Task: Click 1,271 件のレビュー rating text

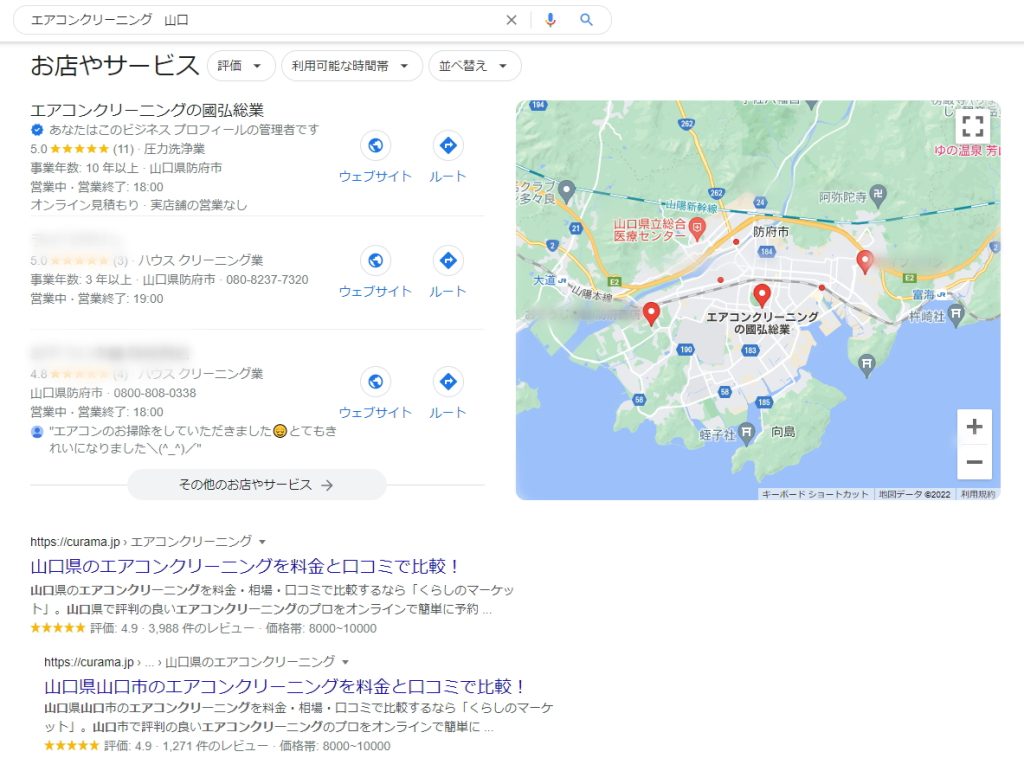Action: pos(216,746)
